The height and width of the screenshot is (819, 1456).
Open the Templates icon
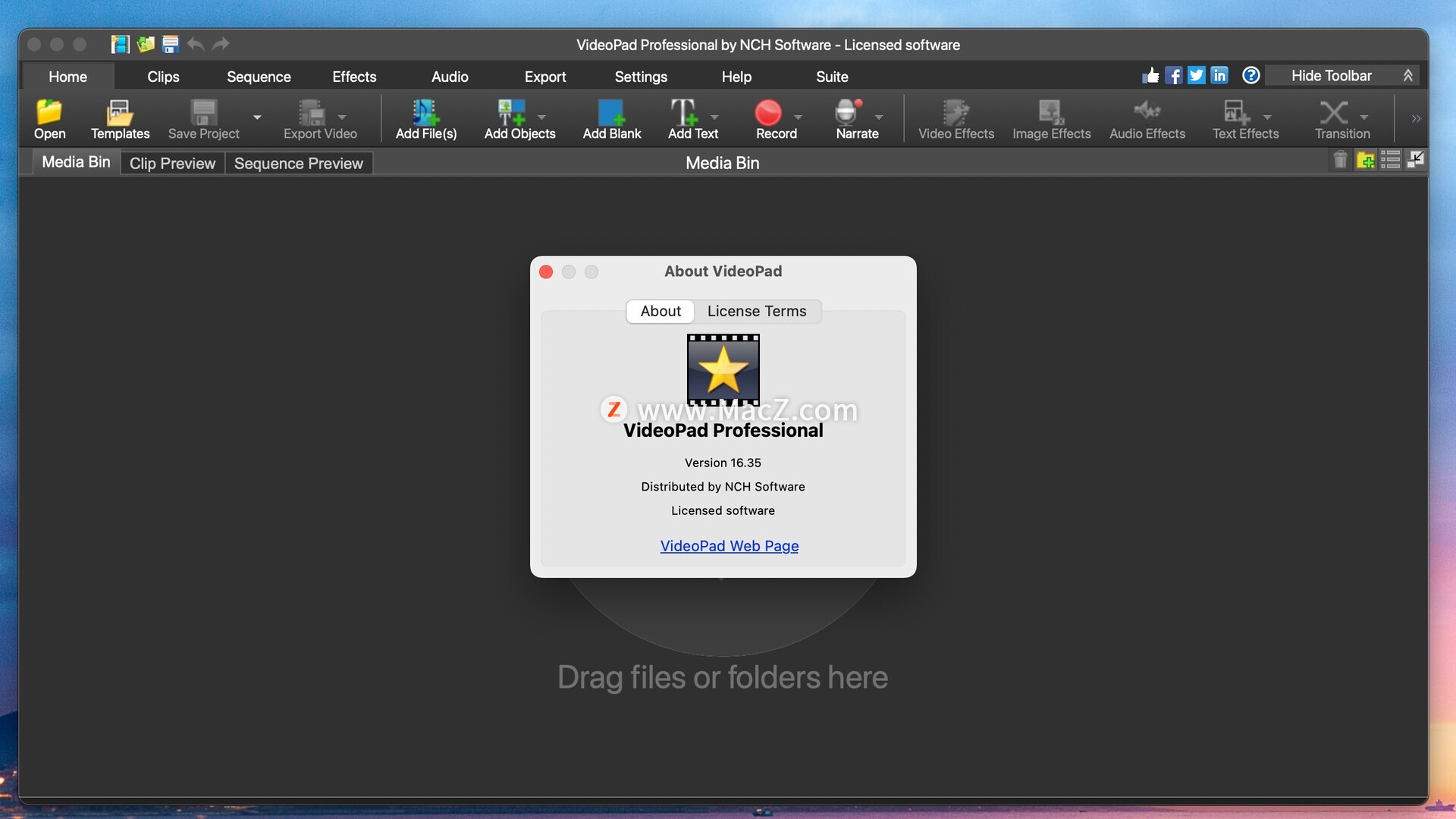(119, 114)
